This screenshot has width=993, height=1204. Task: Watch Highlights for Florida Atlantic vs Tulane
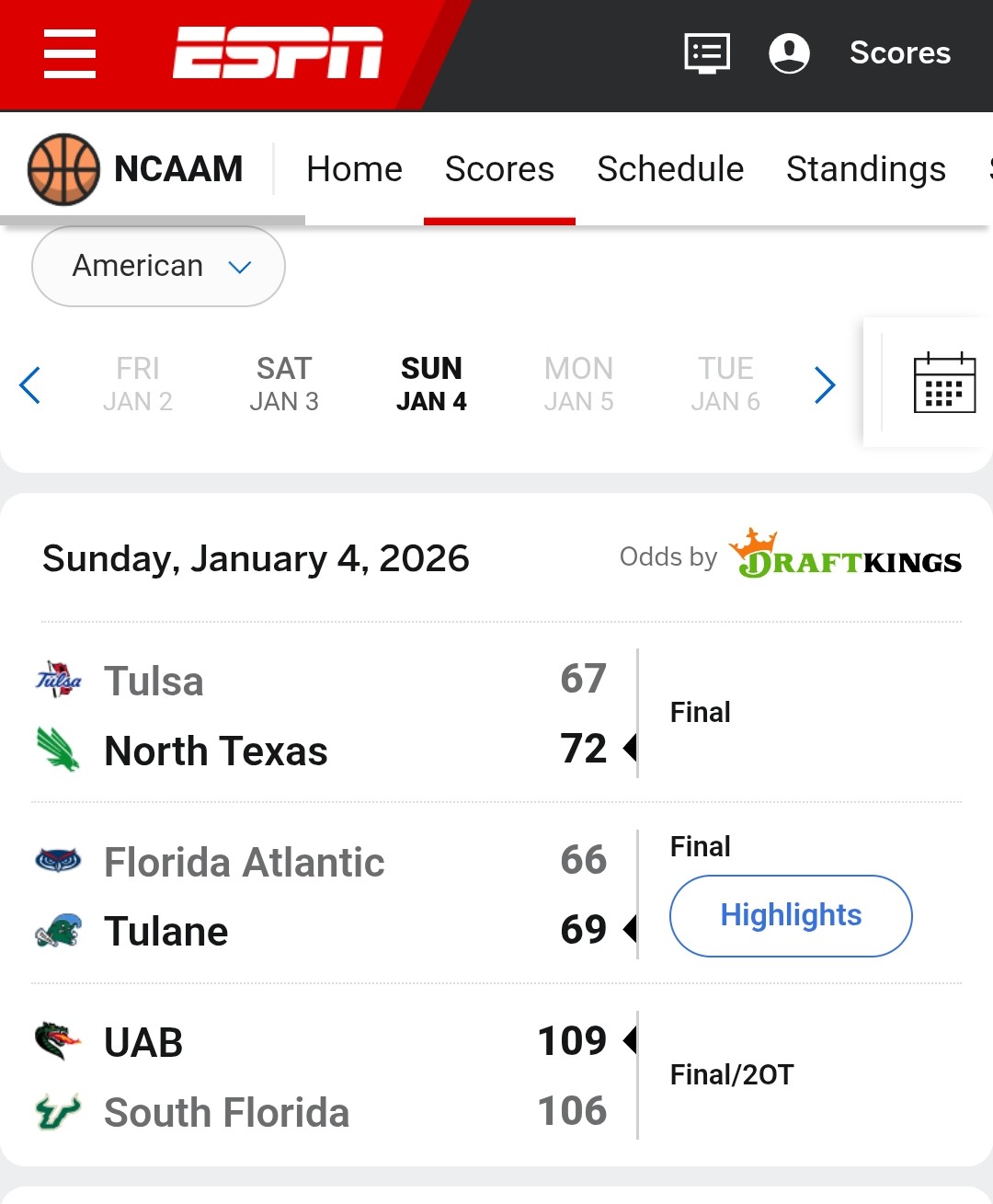pyautogui.click(x=791, y=915)
